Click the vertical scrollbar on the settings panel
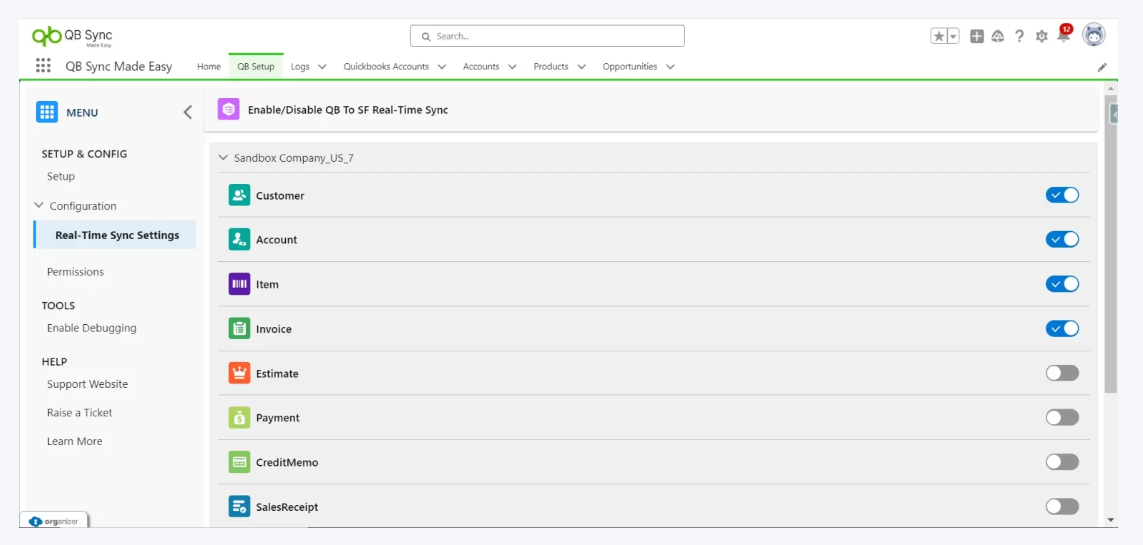Screen dimensions: 1143x545 pos(1111,250)
